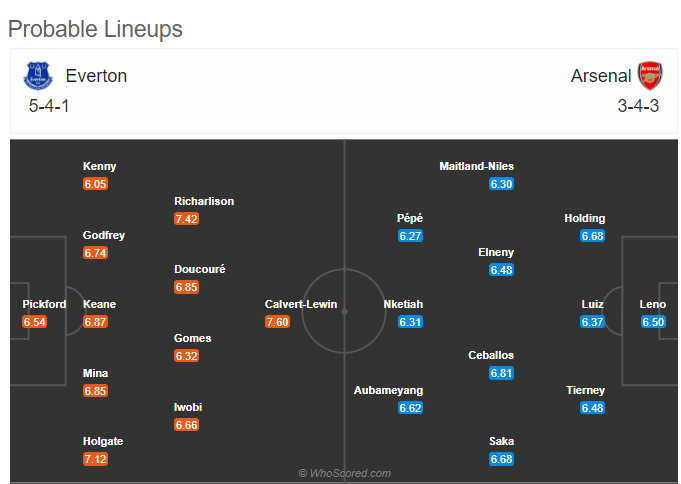Screen dimensions: 681x484
Task: Click Holgate's 7.12 rating badge
Action: coord(96,459)
